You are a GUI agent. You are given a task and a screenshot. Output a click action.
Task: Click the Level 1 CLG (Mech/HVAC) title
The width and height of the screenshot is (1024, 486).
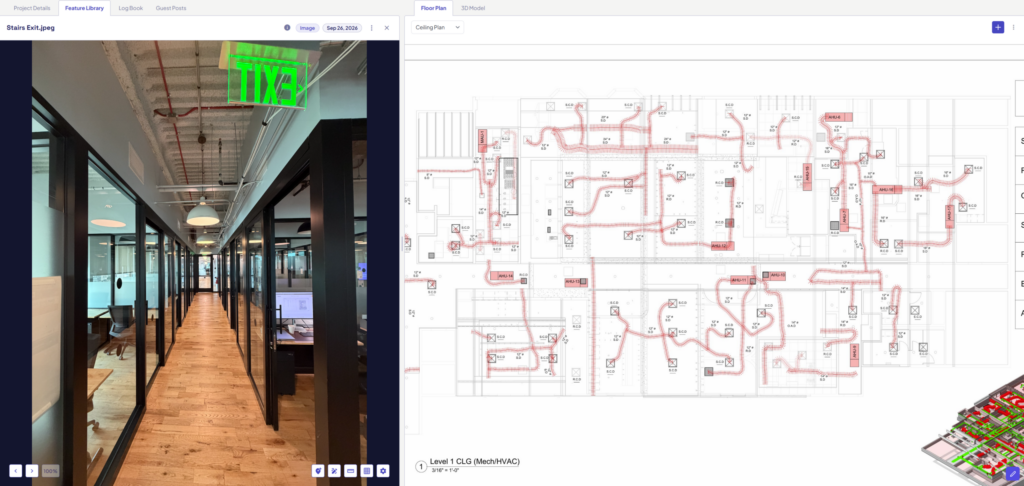coord(475,462)
